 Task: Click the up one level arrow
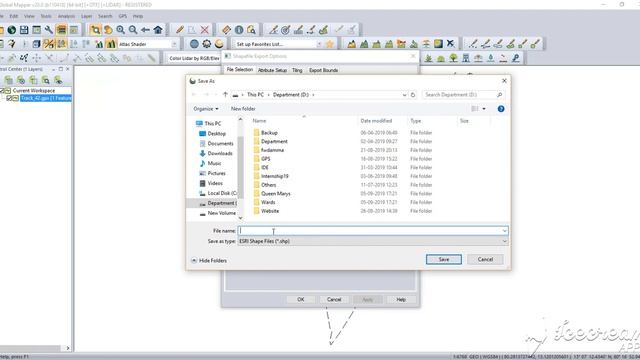[225, 95]
